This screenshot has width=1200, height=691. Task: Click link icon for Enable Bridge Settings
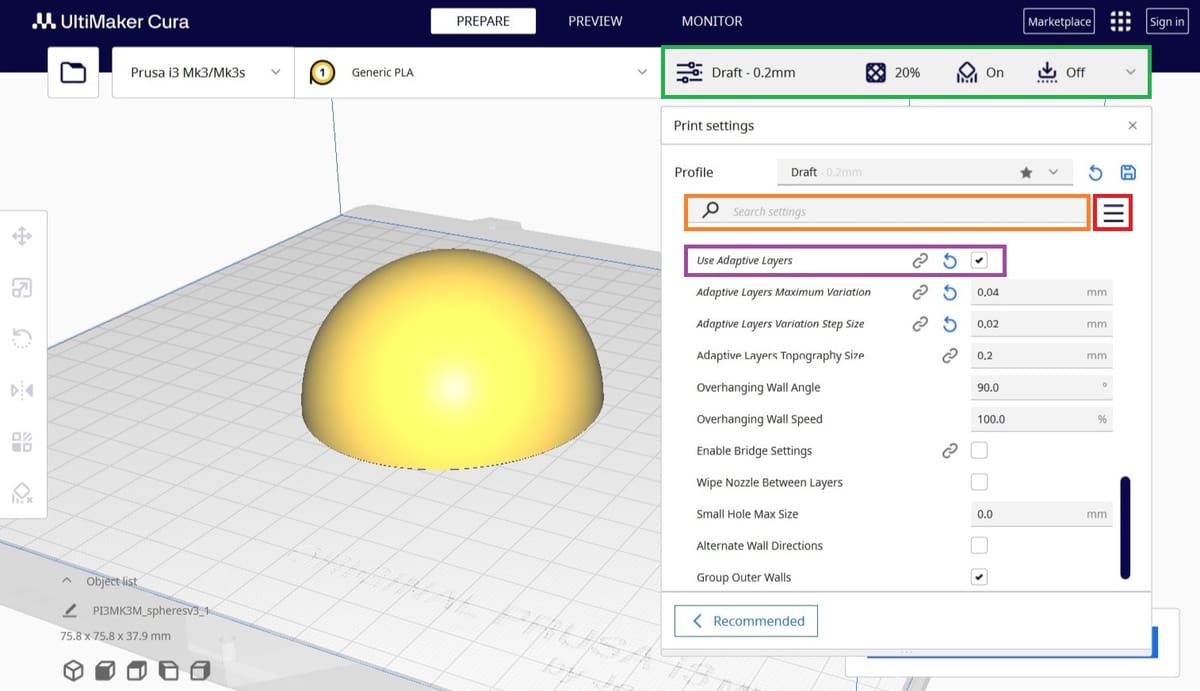tap(950, 451)
